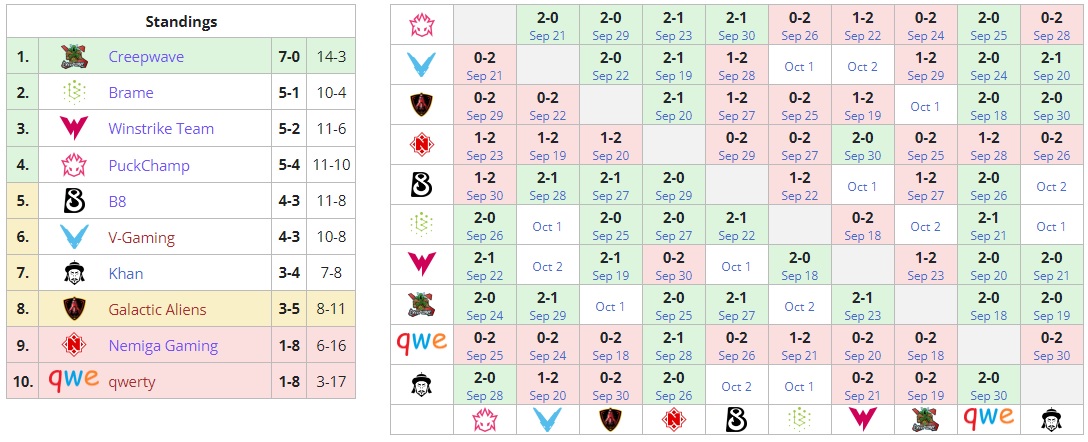Viewport: 1088px width, 442px height.
Task: Click Brame logo in crosstable's bottom row
Action: point(799,419)
